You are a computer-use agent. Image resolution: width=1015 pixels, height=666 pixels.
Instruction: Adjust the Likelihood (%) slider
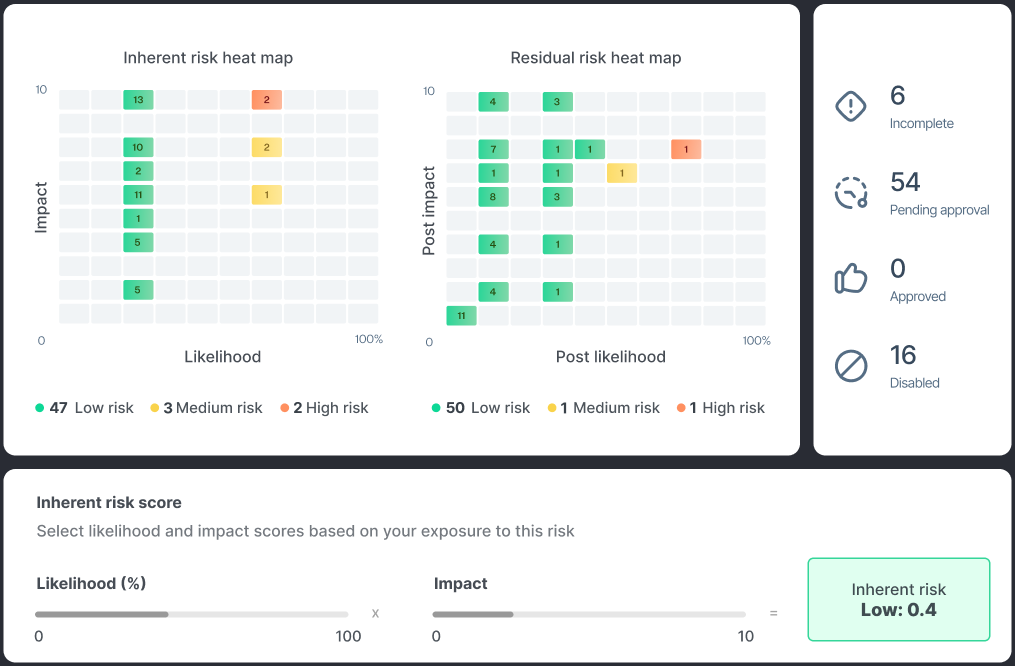click(192, 614)
